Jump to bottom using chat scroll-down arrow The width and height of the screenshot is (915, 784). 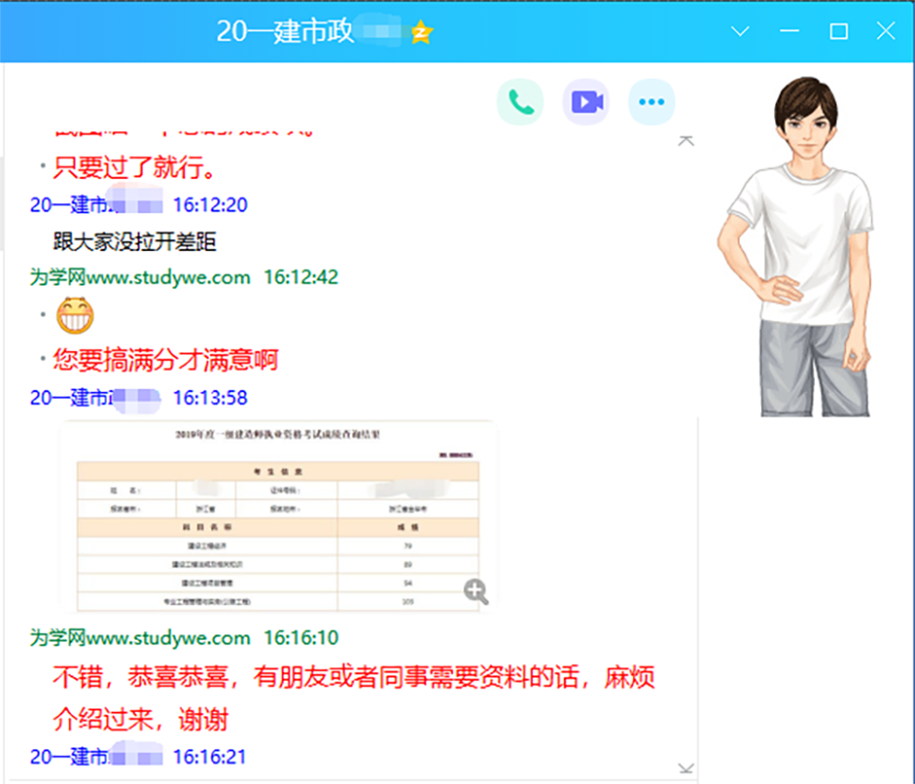[x=686, y=768]
